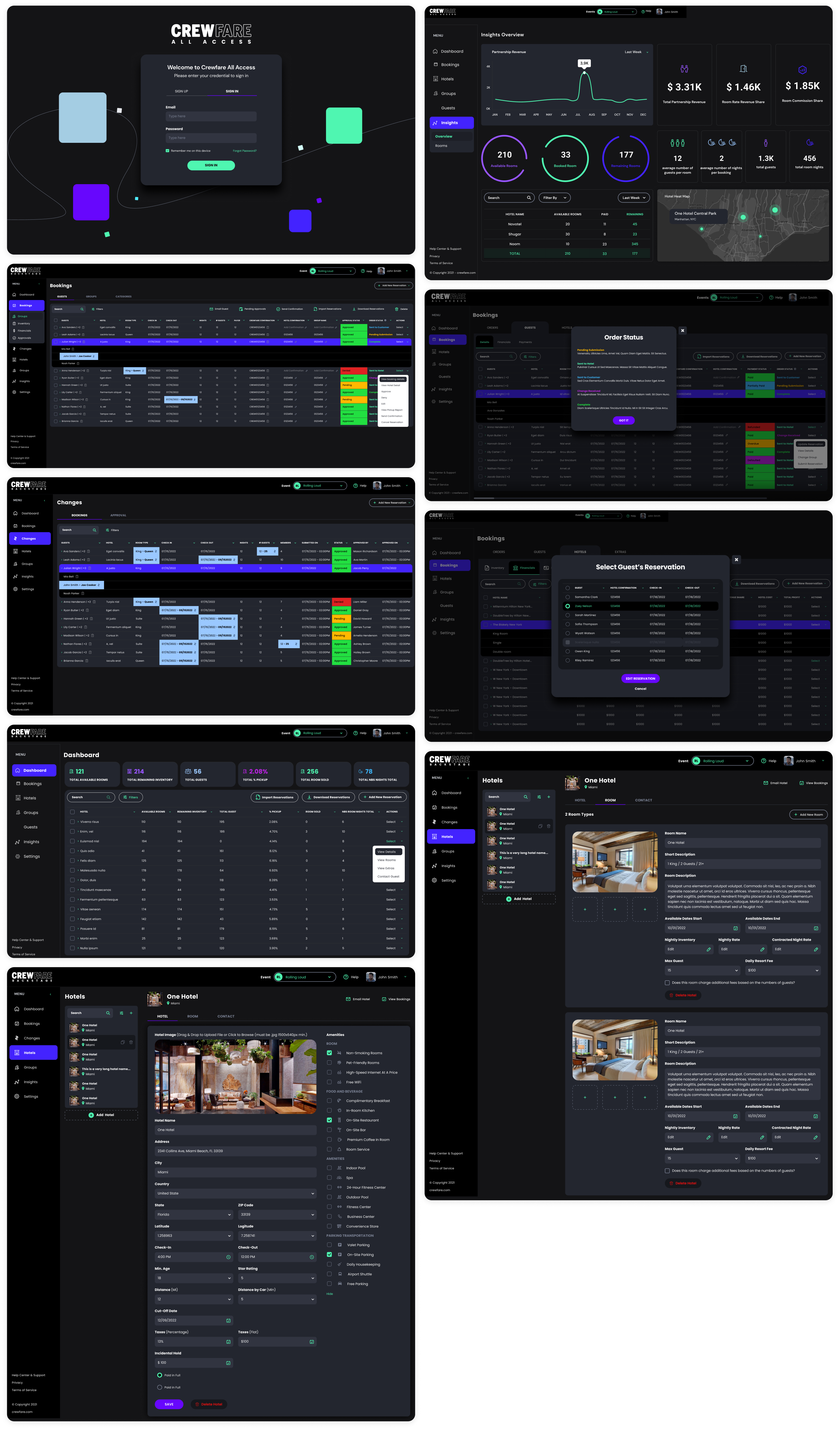Toggle Remember me on this device checkbox
This screenshot has width=840, height=1430.
point(167,150)
